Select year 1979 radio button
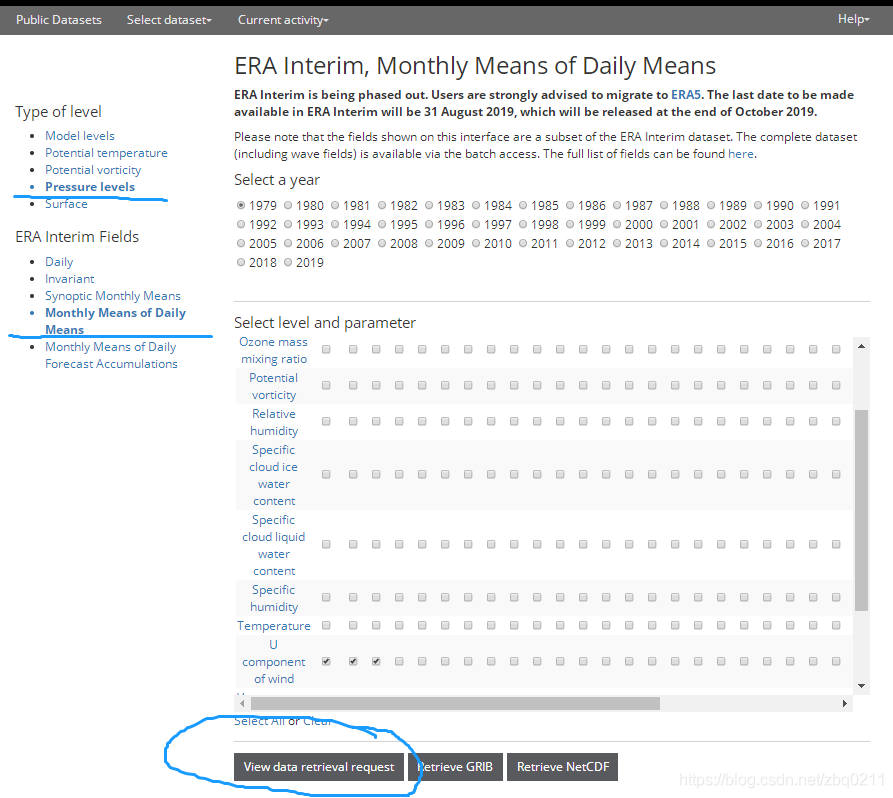The height and width of the screenshot is (798, 893). pos(241,205)
